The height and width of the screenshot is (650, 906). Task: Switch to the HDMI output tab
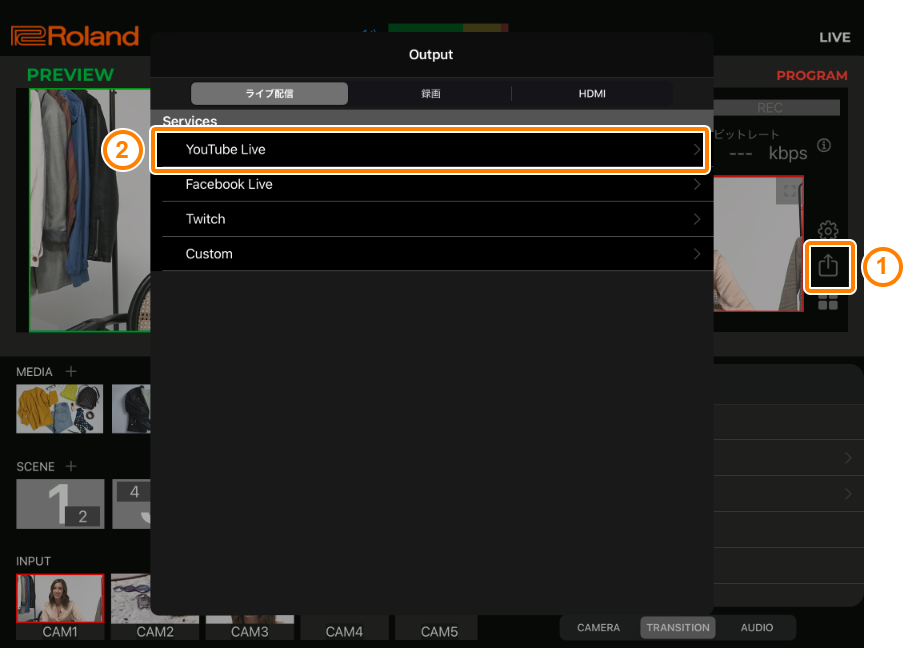592,94
